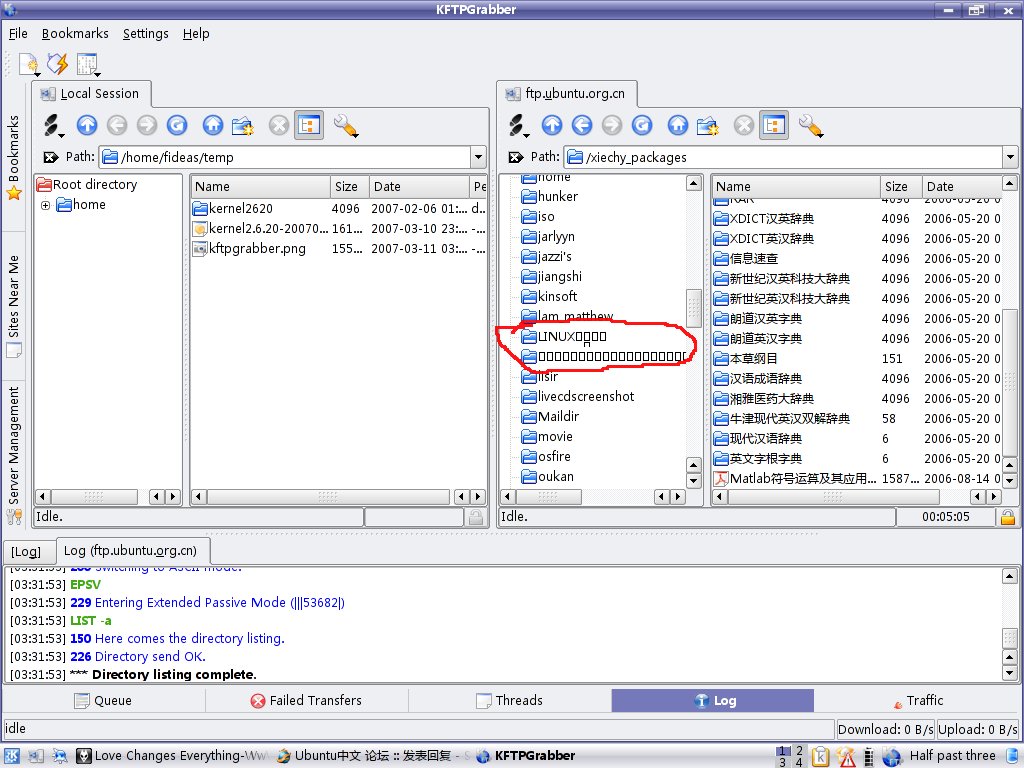Go up one directory in ftp.ubuntu.org.cn panel

tap(552, 125)
